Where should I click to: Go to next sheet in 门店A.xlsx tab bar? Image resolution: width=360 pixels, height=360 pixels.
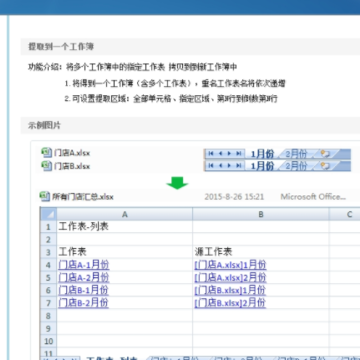[x=229, y=153]
